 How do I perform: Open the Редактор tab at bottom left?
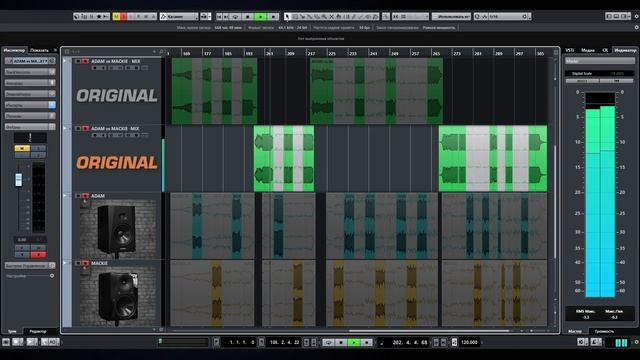(x=38, y=331)
